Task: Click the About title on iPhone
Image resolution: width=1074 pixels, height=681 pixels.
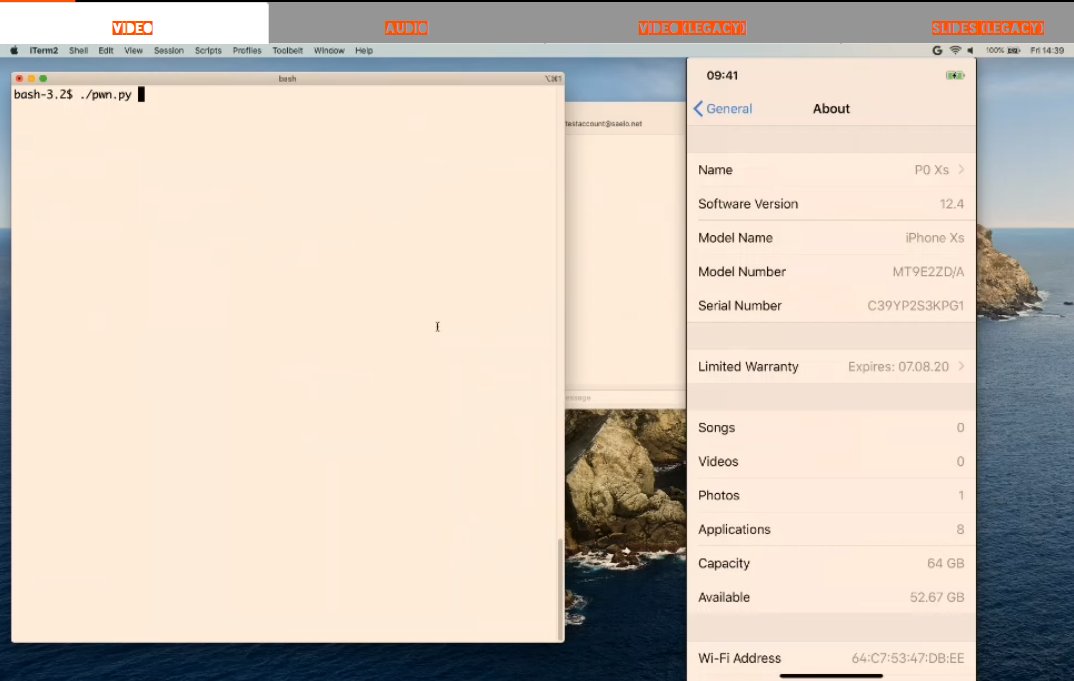Action: coord(831,109)
